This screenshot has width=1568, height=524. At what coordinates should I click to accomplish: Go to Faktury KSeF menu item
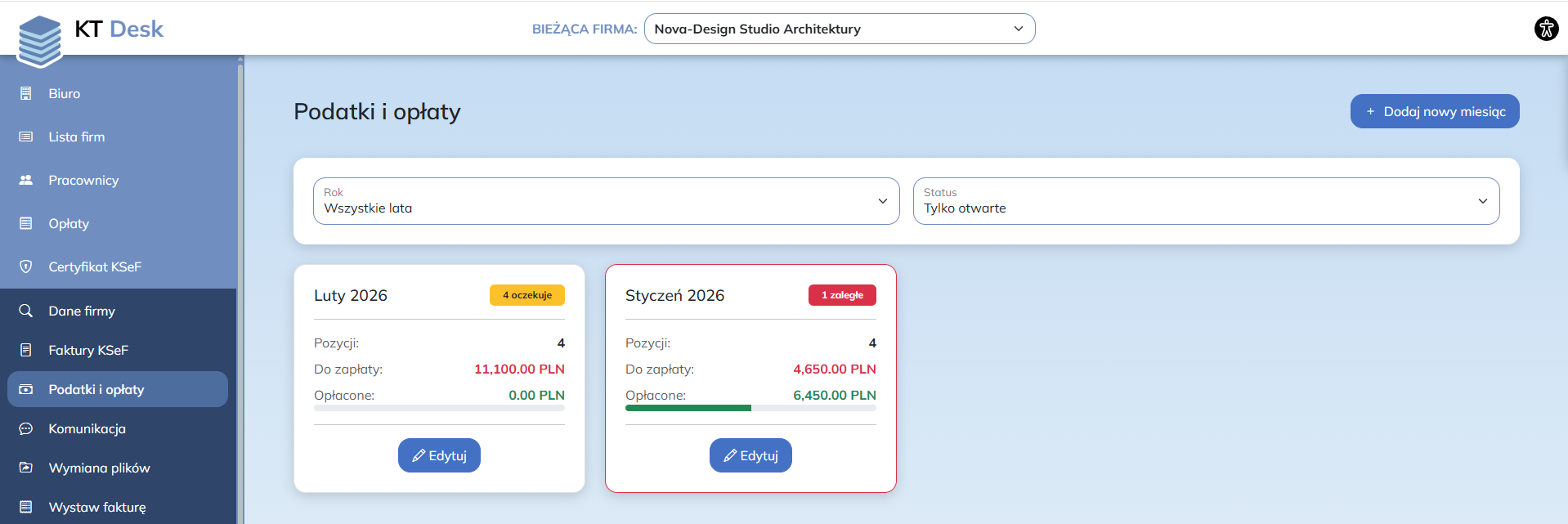point(88,350)
